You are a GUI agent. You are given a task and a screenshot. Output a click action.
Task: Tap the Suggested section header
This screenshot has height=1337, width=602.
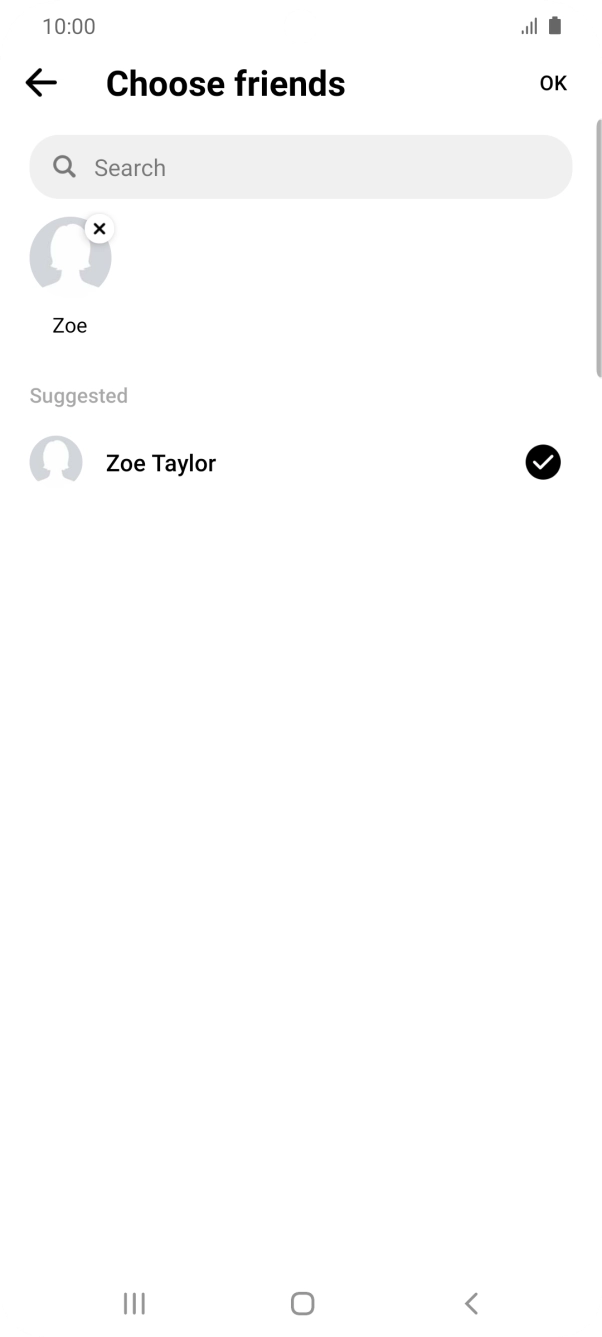click(x=79, y=396)
